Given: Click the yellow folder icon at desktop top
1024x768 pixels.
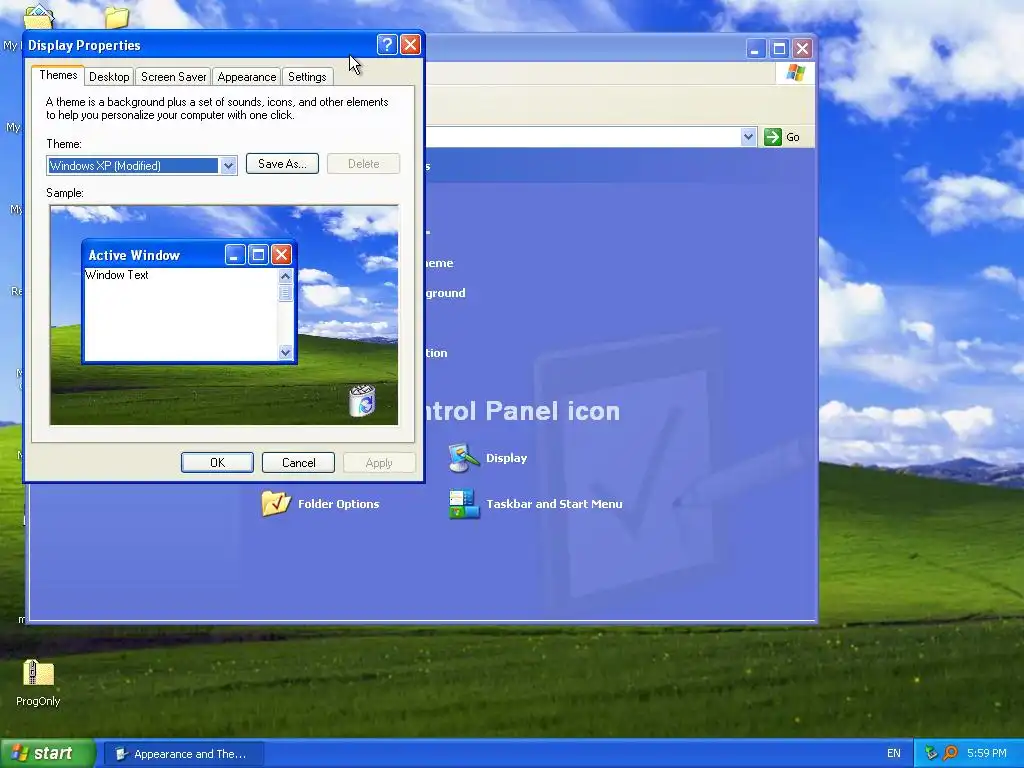Looking at the screenshot, I should click(x=116, y=16).
